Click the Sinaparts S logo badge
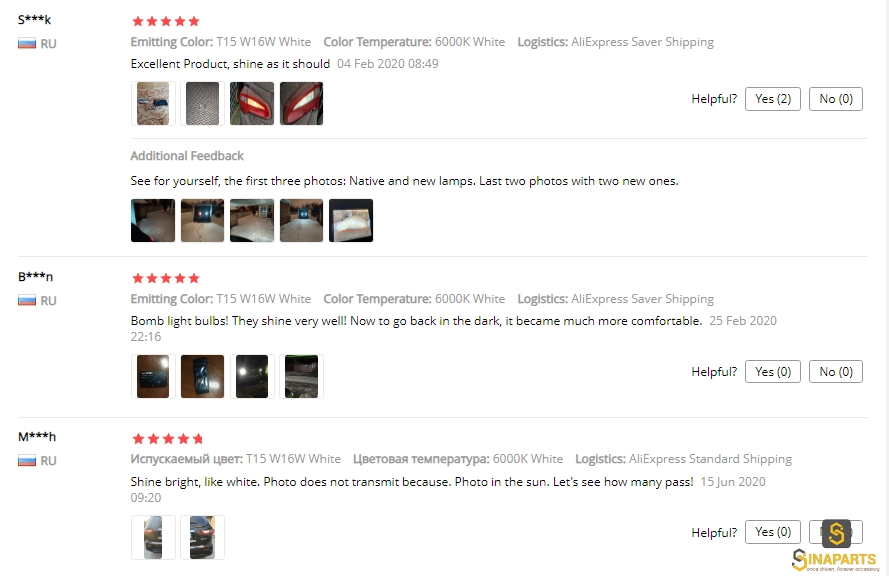 pyautogui.click(x=836, y=533)
